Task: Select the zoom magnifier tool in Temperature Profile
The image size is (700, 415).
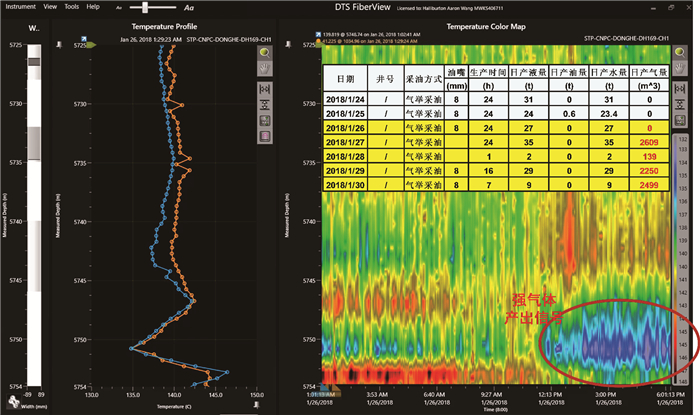Action: [x=266, y=50]
